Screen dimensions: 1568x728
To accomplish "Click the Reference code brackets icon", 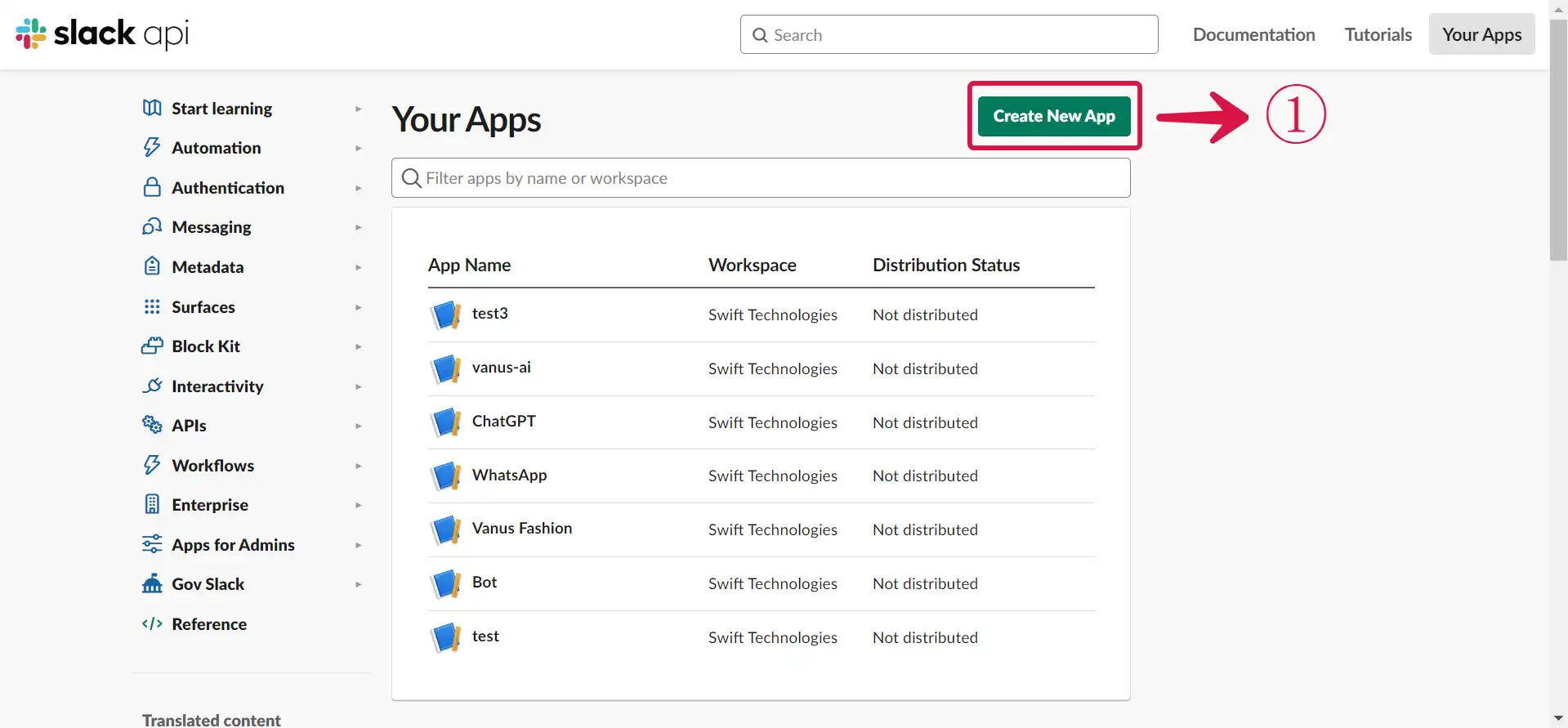I will [152, 623].
